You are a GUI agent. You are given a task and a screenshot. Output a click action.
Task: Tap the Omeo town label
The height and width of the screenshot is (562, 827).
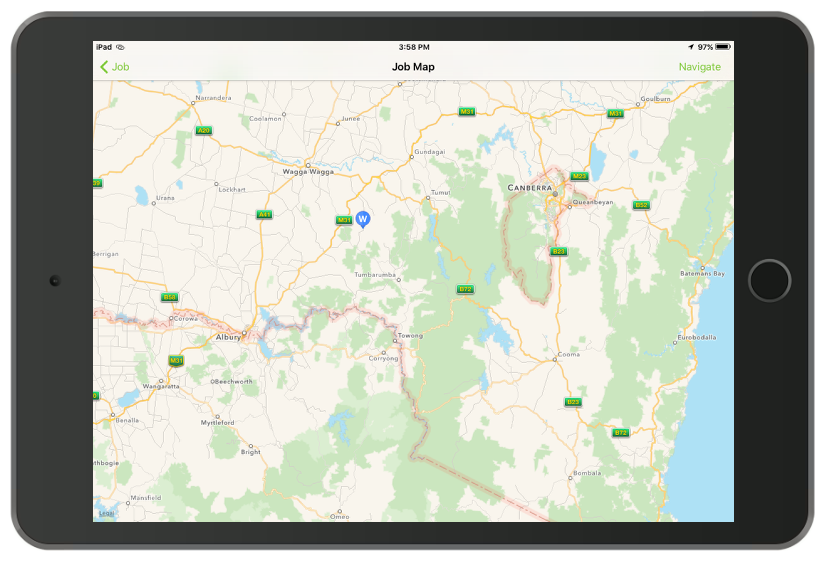point(340,517)
